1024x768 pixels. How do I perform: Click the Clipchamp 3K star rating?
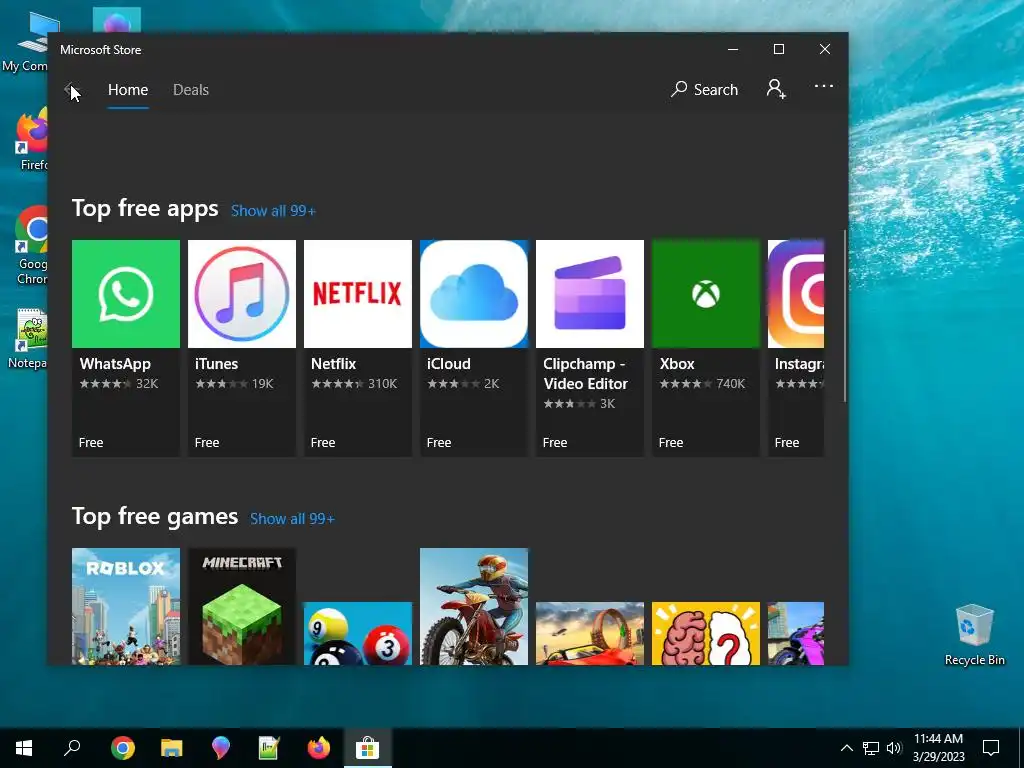click(579, 404)
